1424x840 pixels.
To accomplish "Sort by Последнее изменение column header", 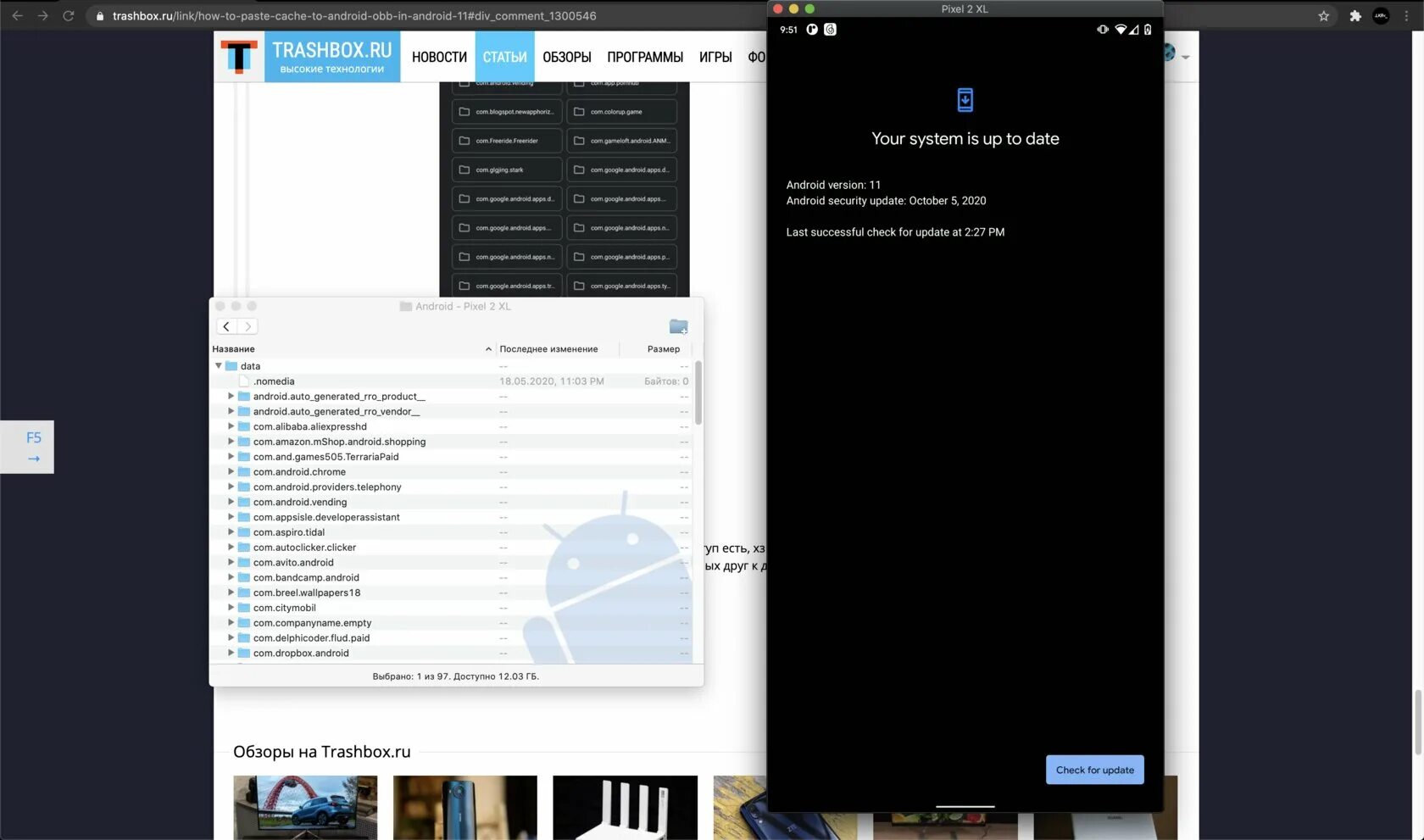I will 548,349.
